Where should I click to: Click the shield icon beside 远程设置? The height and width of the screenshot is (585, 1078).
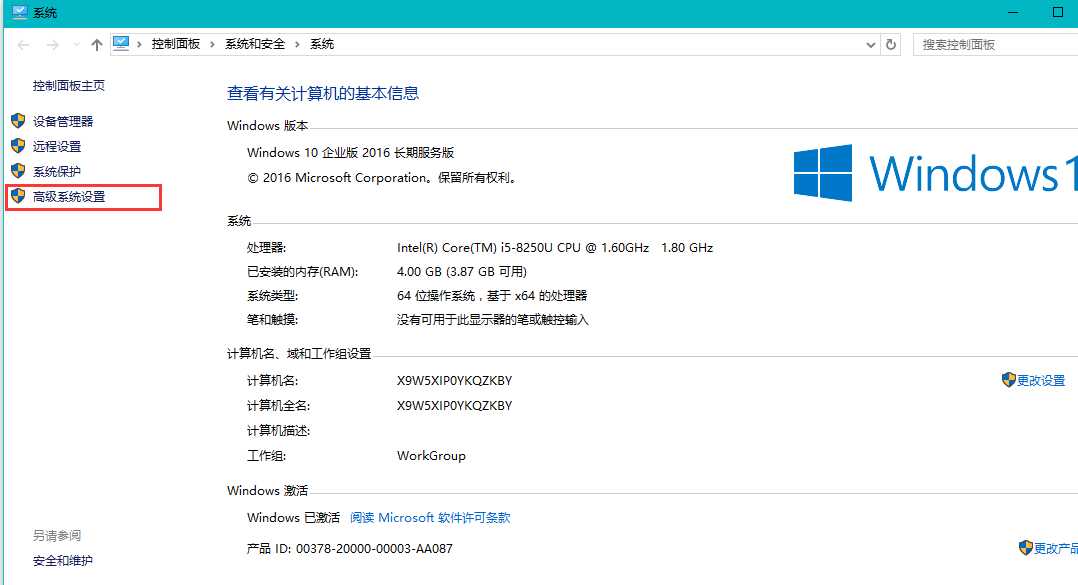[x=19, y=146]
